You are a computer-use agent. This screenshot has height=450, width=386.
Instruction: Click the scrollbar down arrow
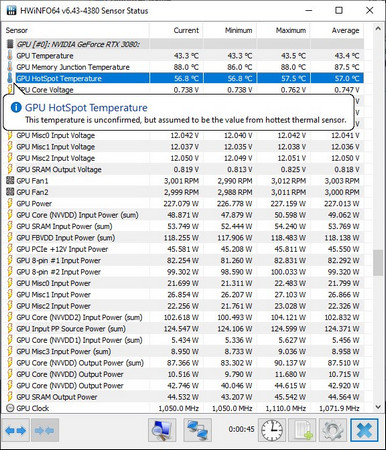click(378, 407)
